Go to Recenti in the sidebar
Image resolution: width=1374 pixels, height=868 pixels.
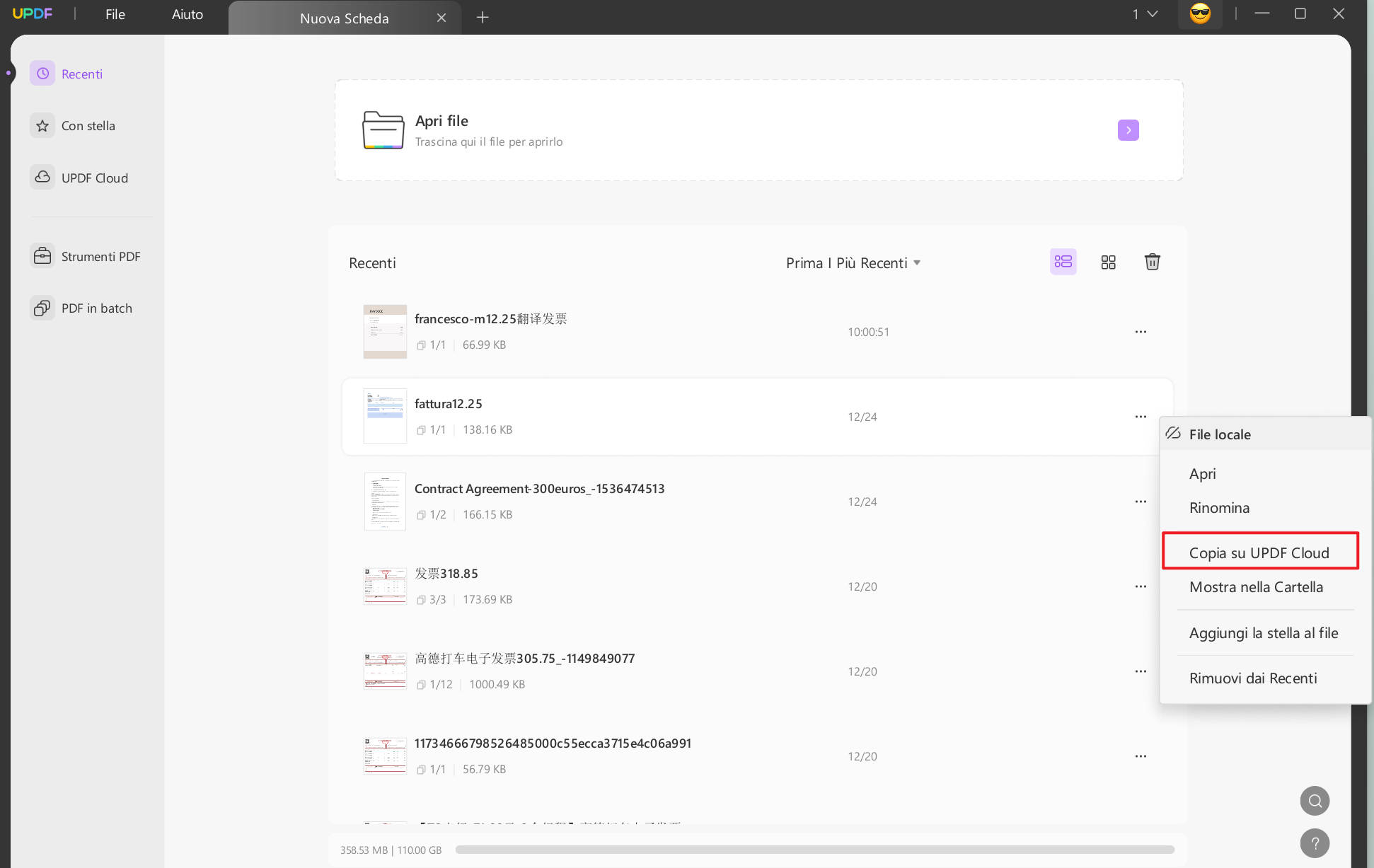82,74
